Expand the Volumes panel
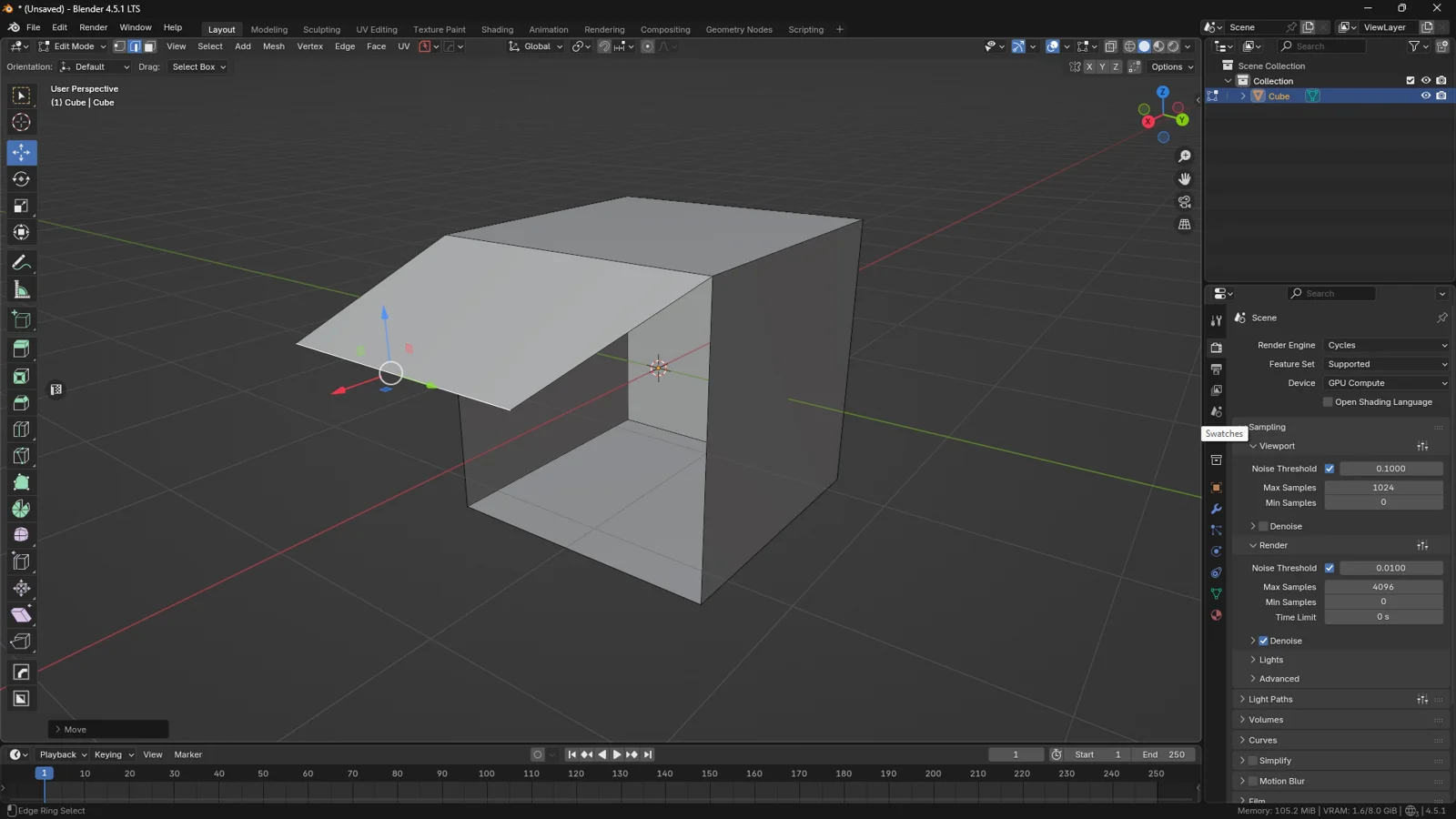The width and height of the screenshot is (1456, 819). pos(1265,720)
